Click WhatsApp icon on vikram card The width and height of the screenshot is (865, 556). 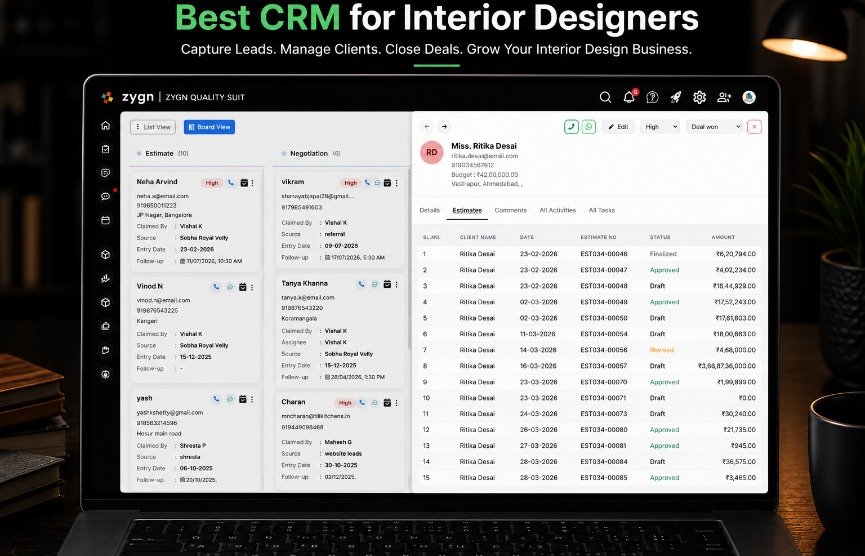377,183
